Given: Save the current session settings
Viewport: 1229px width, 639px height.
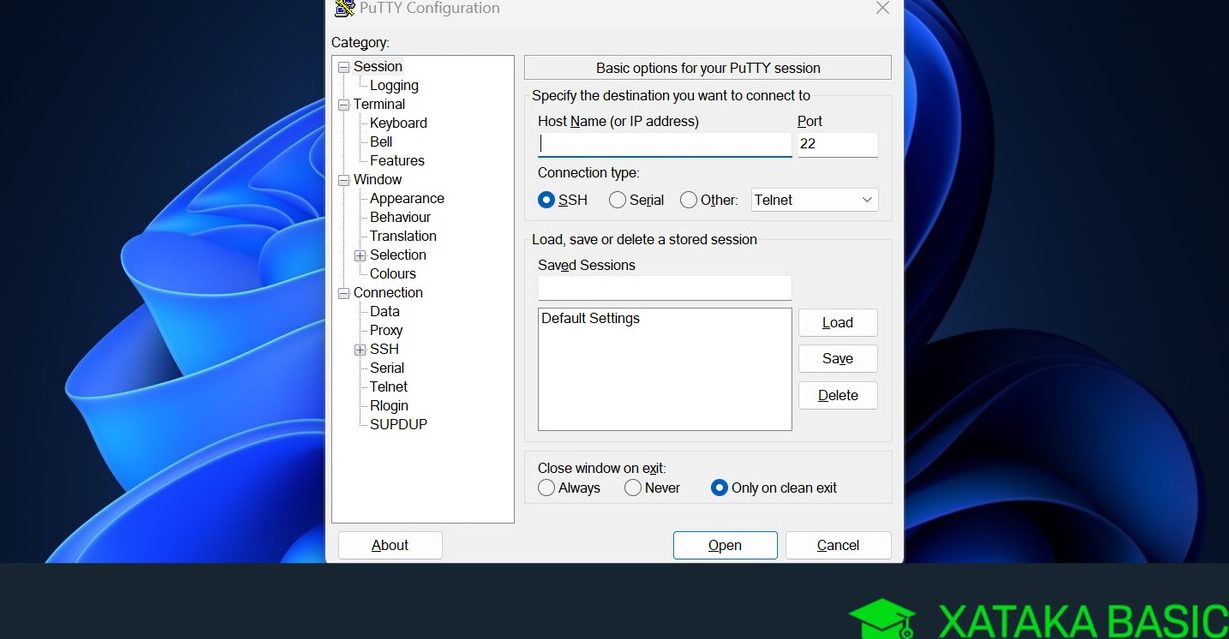Looking at the screenshot, I should (x=837, y=358).
